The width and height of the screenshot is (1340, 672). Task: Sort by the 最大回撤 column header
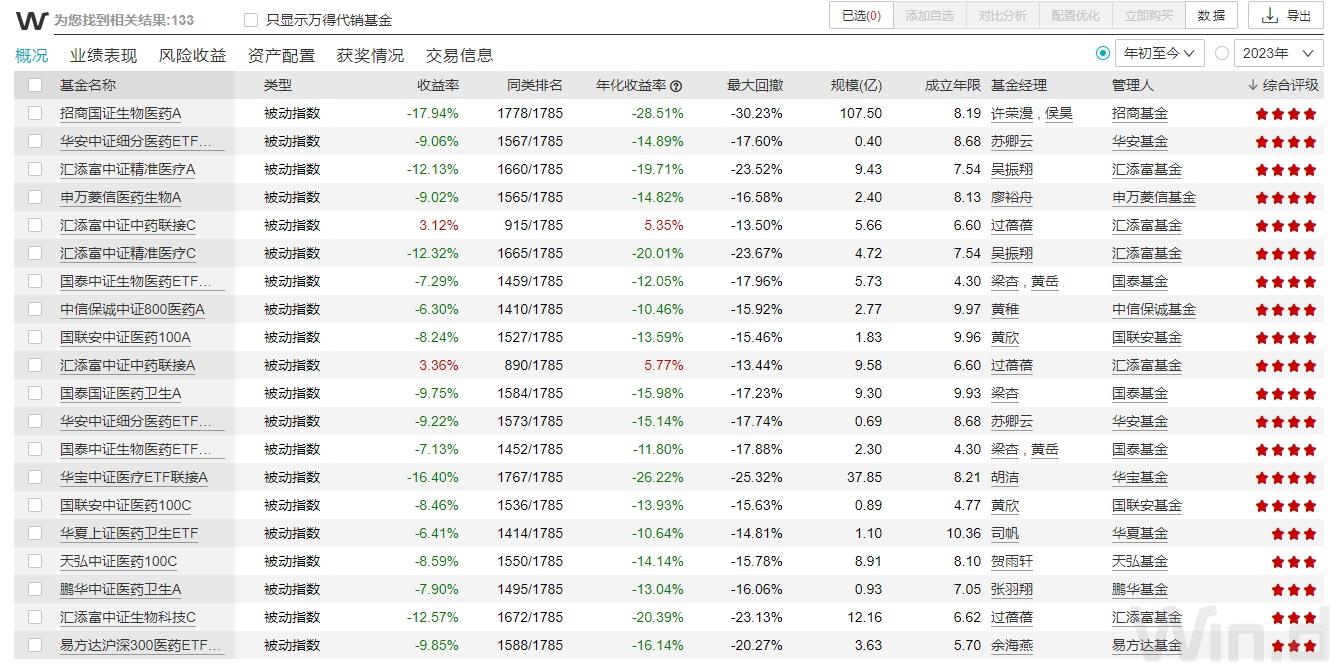(x=755, y=86)
